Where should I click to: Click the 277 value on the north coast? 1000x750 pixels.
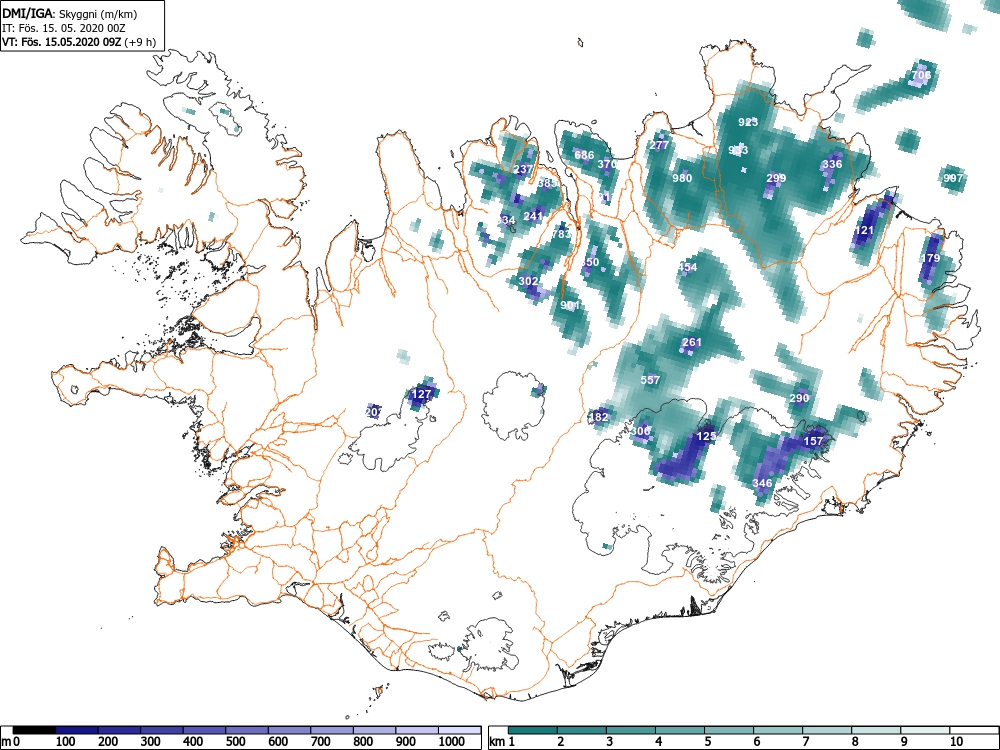click(x=659, y=145)
